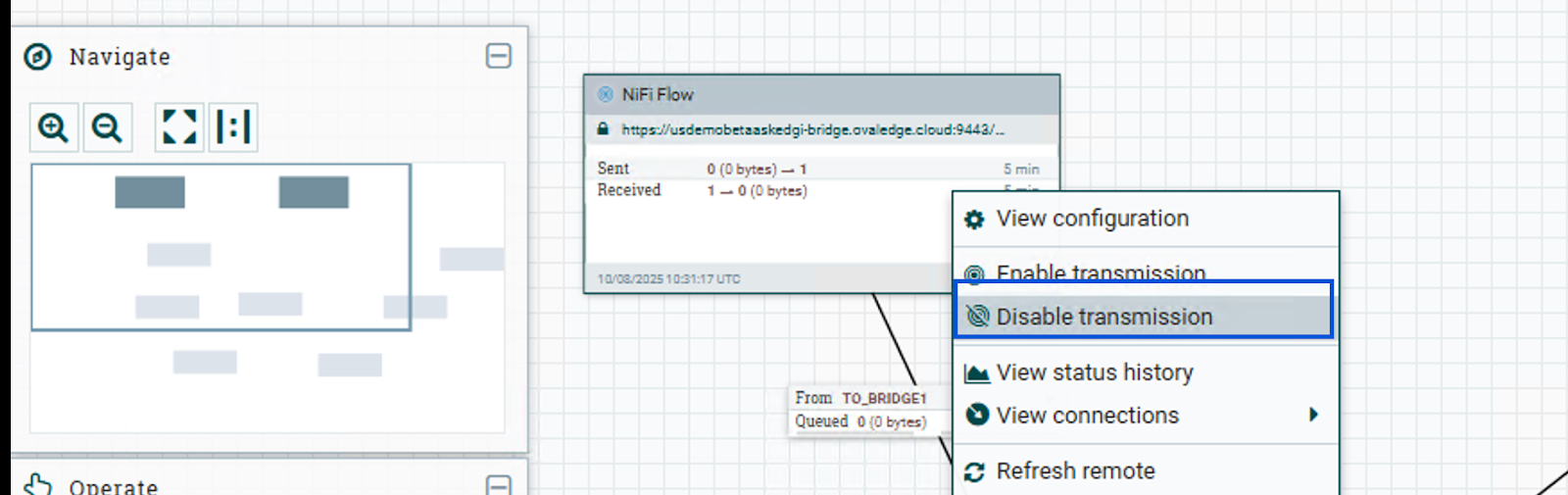This screenshot has height=495, width=1568.
Task: Select Disable transmission in context menu
Action: tap(1103, 317)
